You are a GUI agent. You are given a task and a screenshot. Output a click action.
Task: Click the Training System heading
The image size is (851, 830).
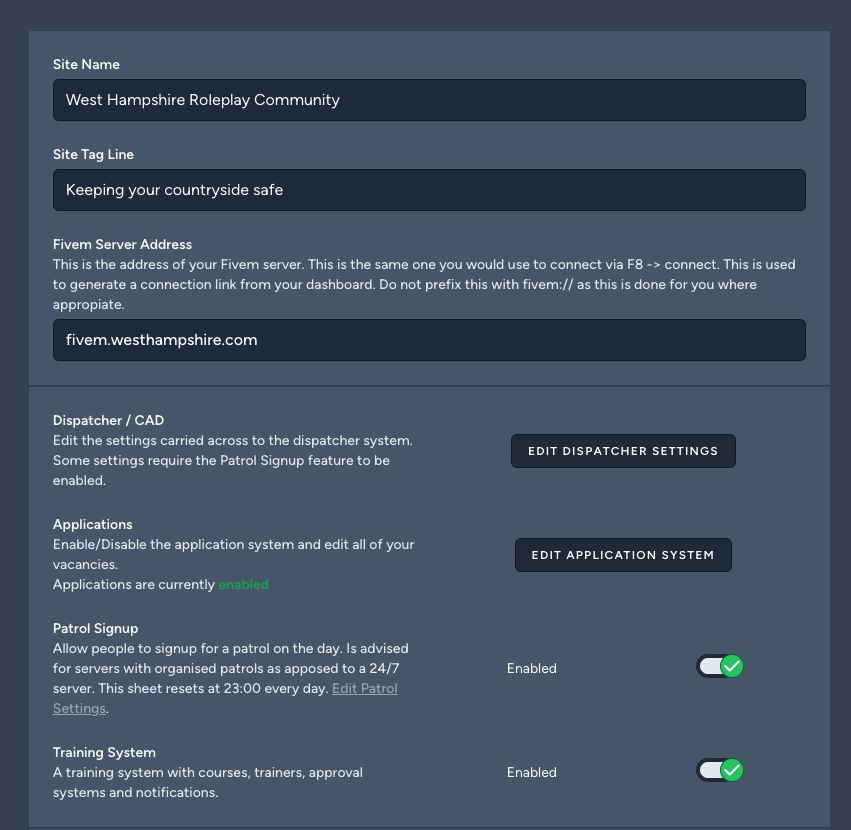[x=104, y=752]
